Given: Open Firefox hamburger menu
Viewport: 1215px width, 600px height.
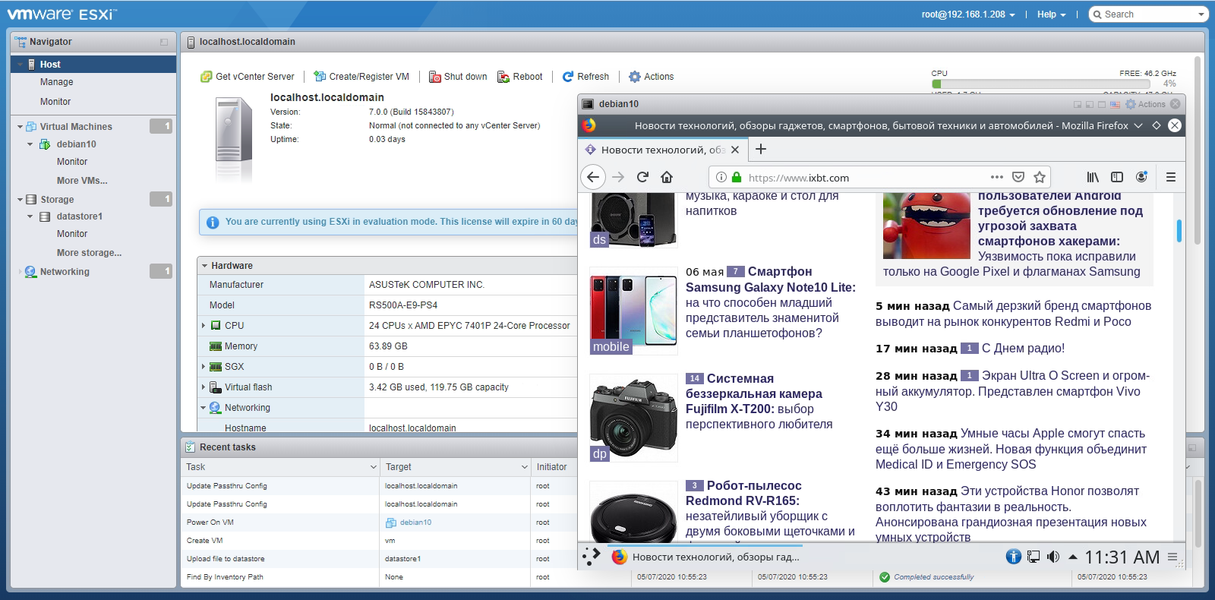Looking at the screenshot, I should 1171,177.
